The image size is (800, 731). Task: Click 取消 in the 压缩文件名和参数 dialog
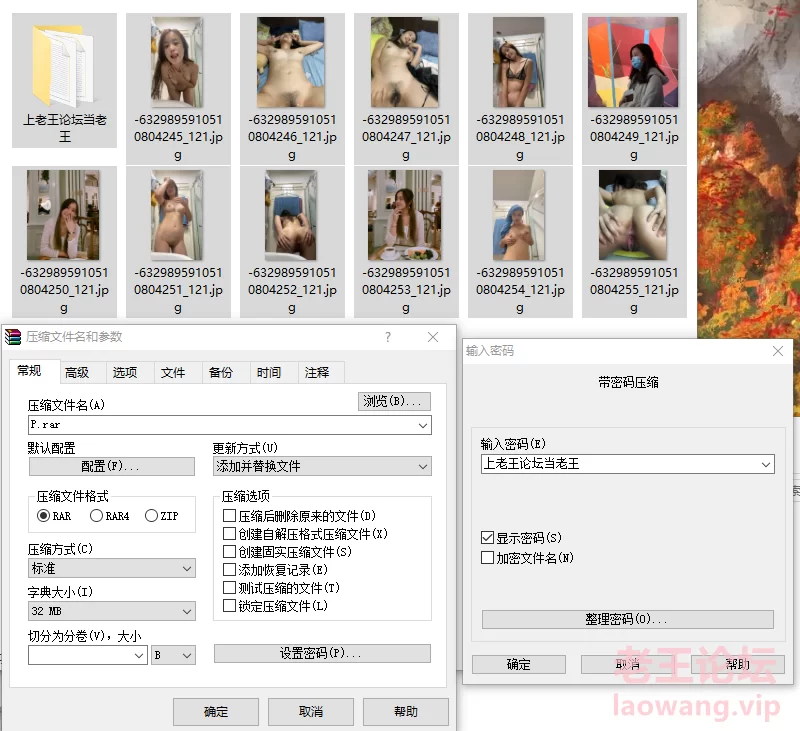pyautogui.click(x=311, y=712)
